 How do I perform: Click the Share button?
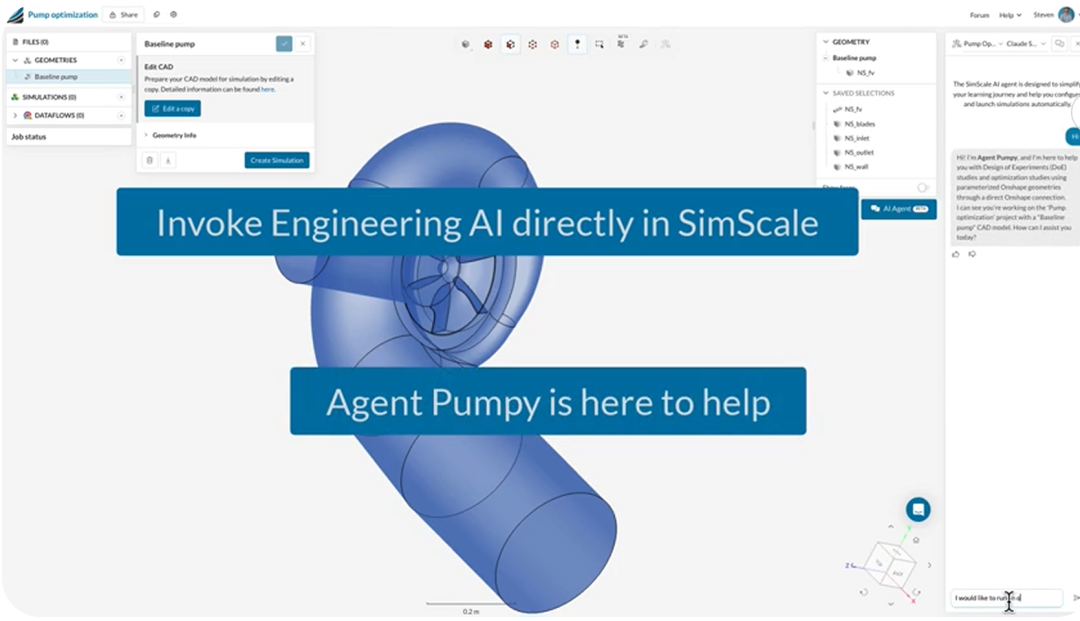point(124,14)
